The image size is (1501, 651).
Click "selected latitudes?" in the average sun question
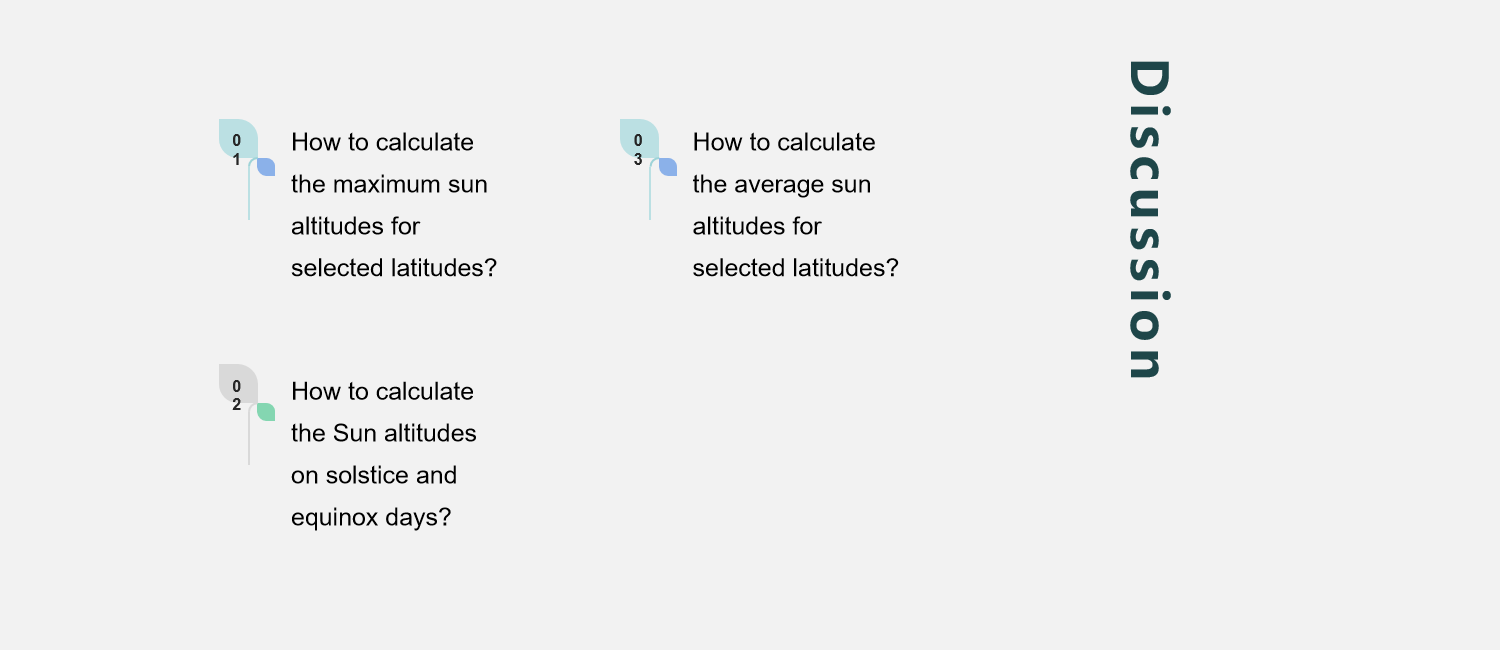point(795,269)
